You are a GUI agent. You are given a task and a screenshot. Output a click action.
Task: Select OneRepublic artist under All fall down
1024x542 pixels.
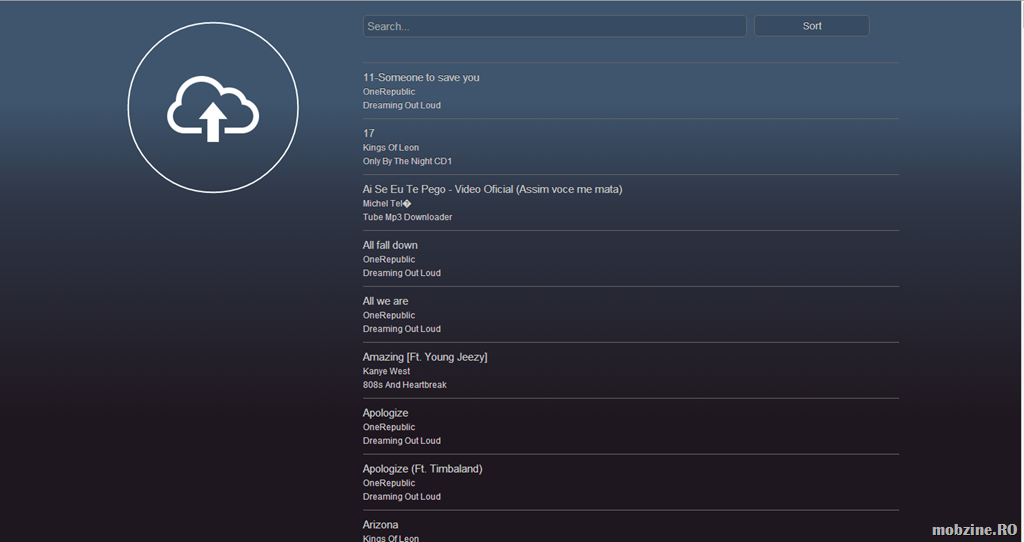(x=389, y=259)
